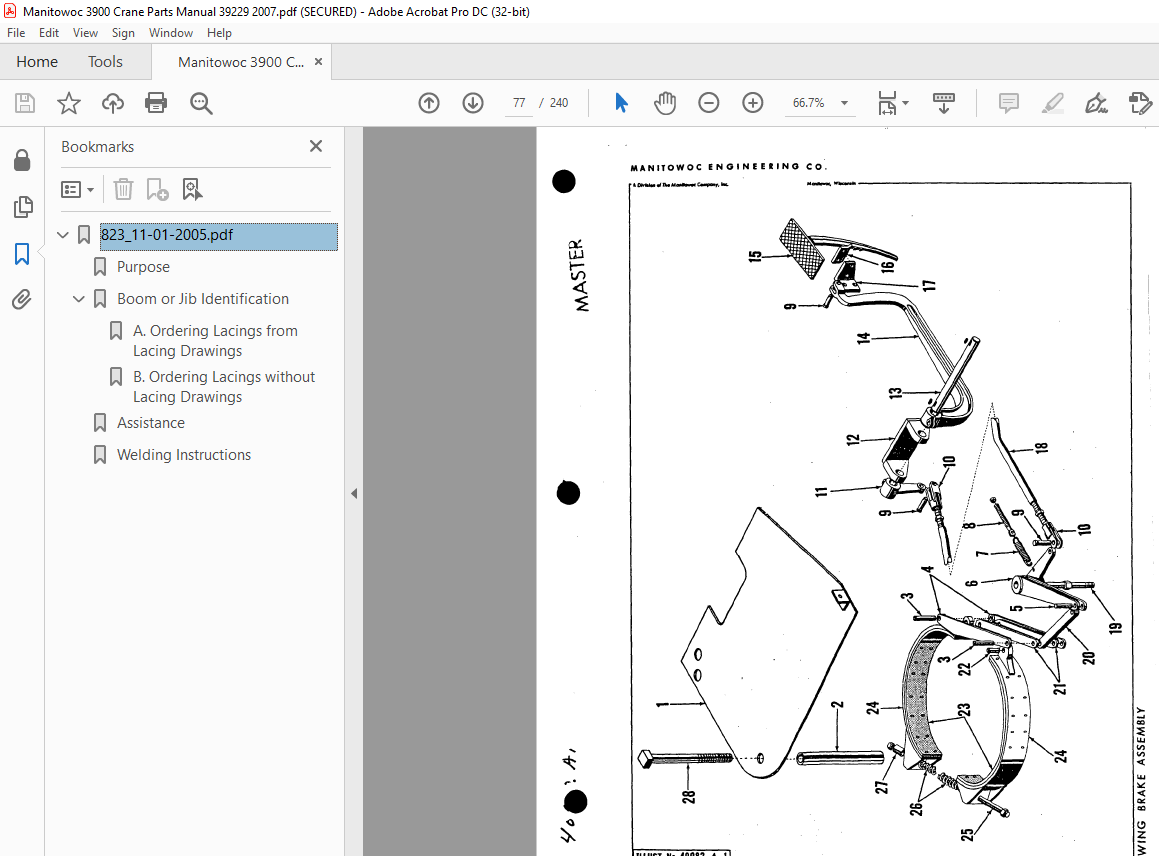Open the Sign menu

[123, 33]
